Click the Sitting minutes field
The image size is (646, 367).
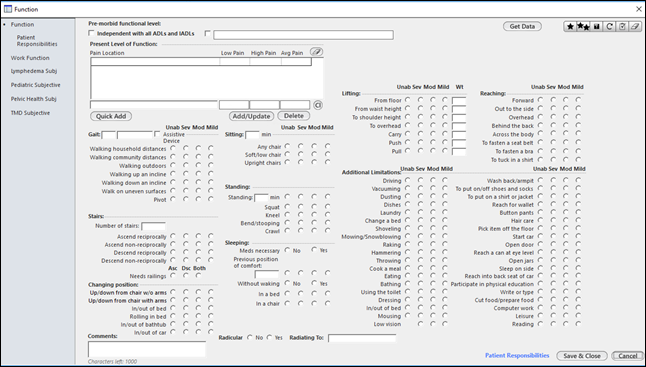(252, 135)
